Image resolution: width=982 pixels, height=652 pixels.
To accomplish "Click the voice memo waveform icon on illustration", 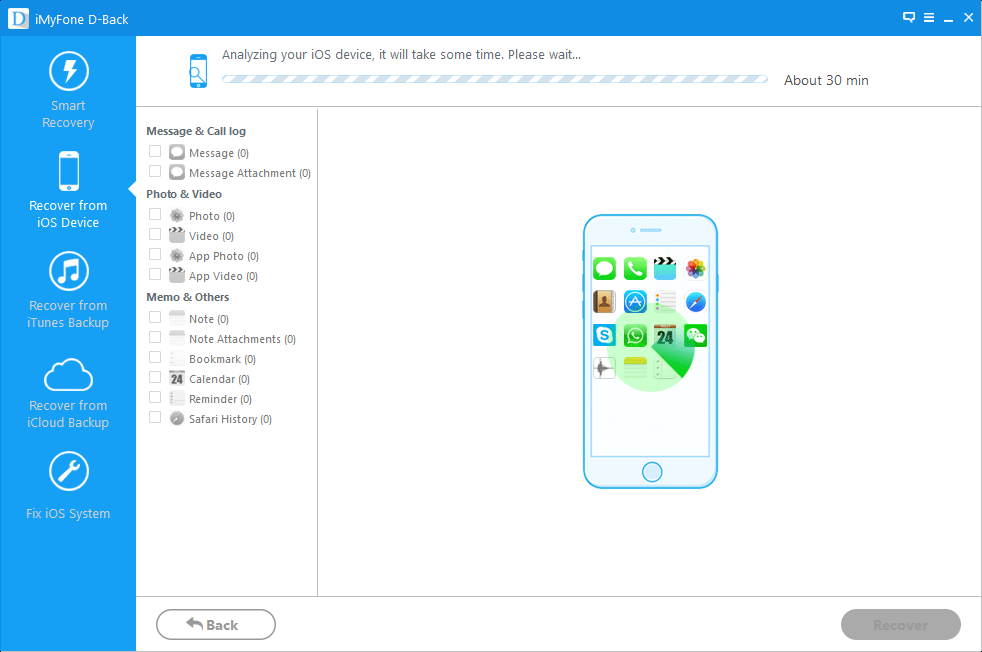I will coord(604,368).
